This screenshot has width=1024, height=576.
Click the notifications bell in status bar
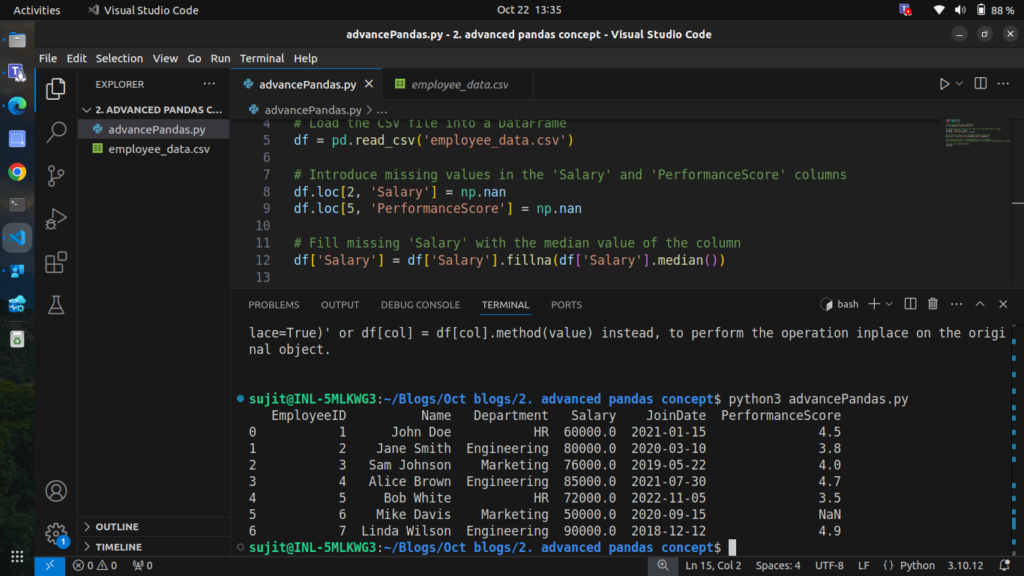point(1006,565)
